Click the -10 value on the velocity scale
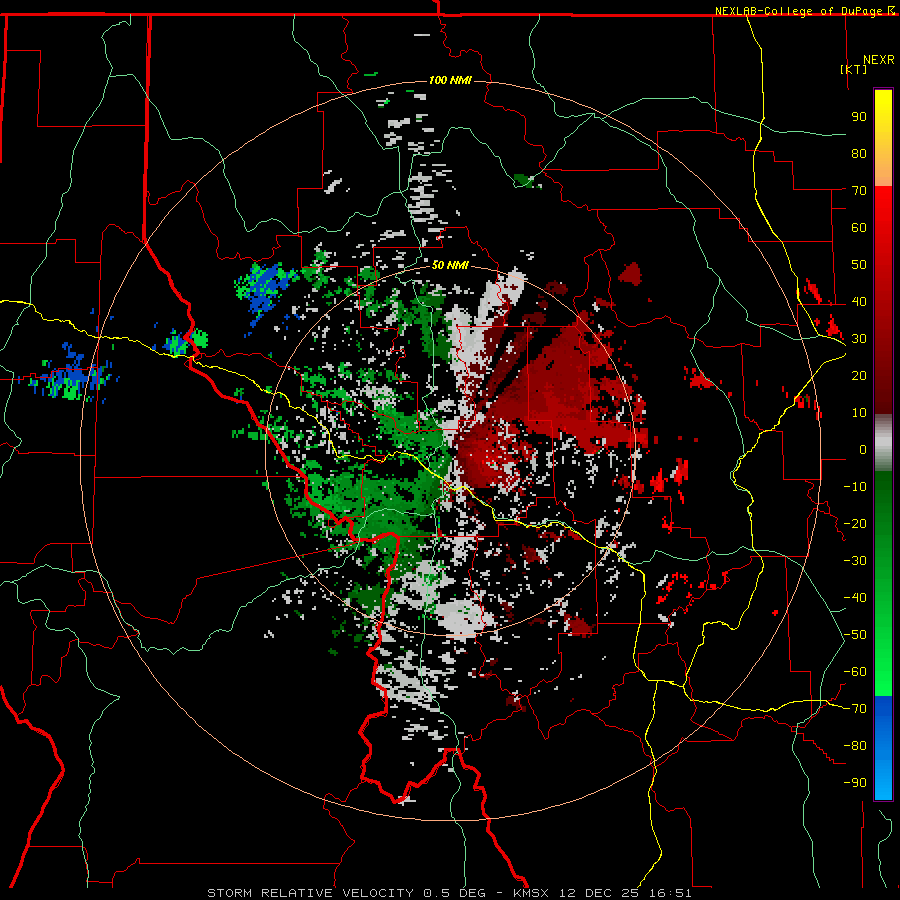The image size is (900, 900). coord(855,487)
